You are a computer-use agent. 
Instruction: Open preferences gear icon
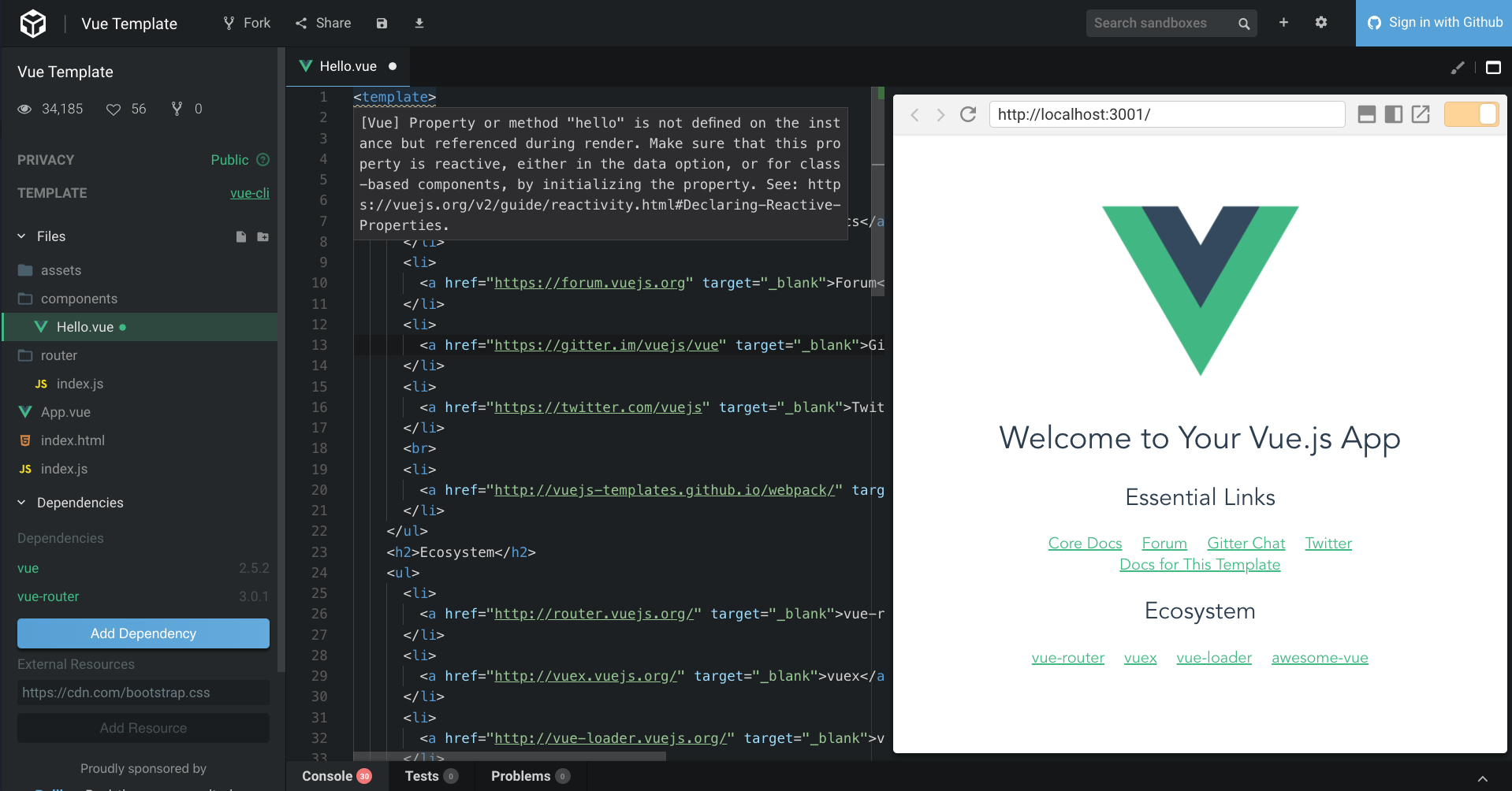click(x=1321, y=23)
